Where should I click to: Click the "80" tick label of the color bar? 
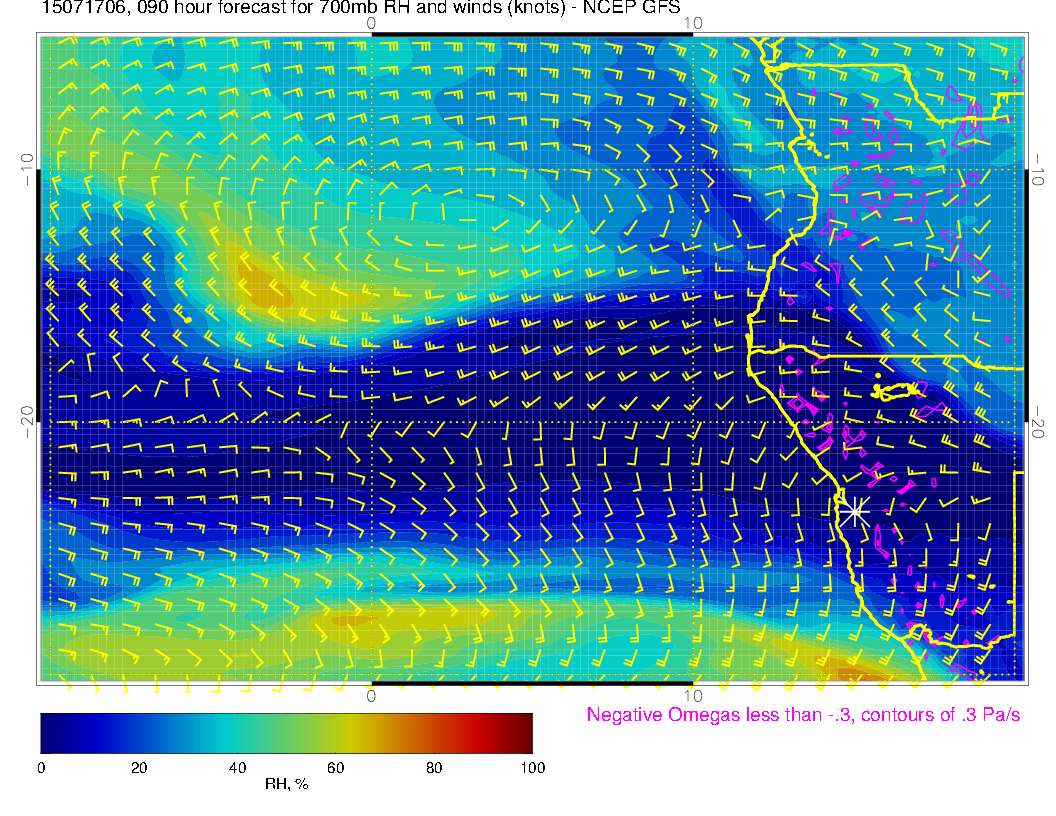click(434, 768)
